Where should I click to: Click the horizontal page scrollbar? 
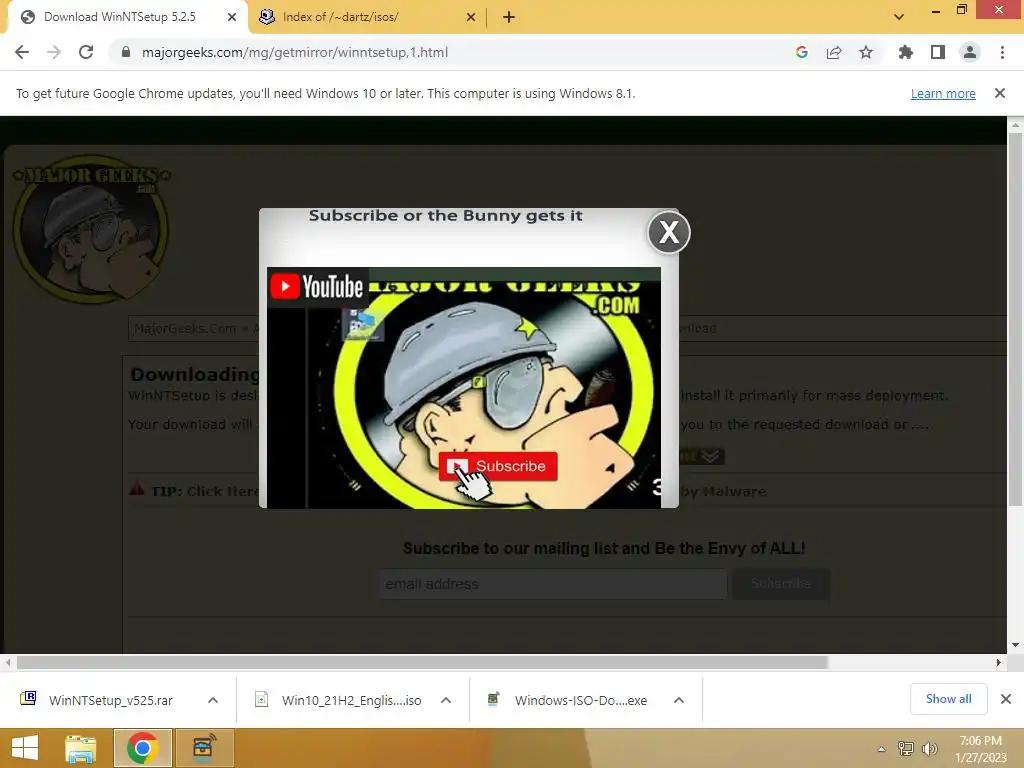point(422,662)
